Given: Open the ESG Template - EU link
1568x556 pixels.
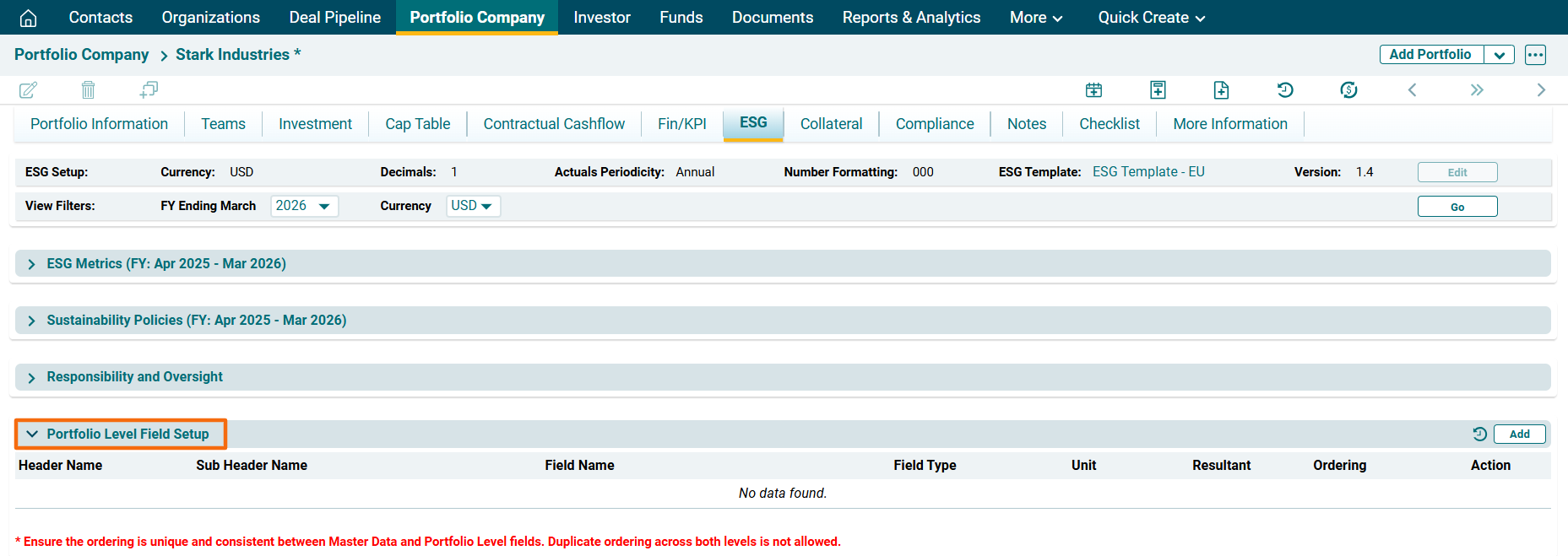Looking at the screenshot, I should tap(1148, 172).
